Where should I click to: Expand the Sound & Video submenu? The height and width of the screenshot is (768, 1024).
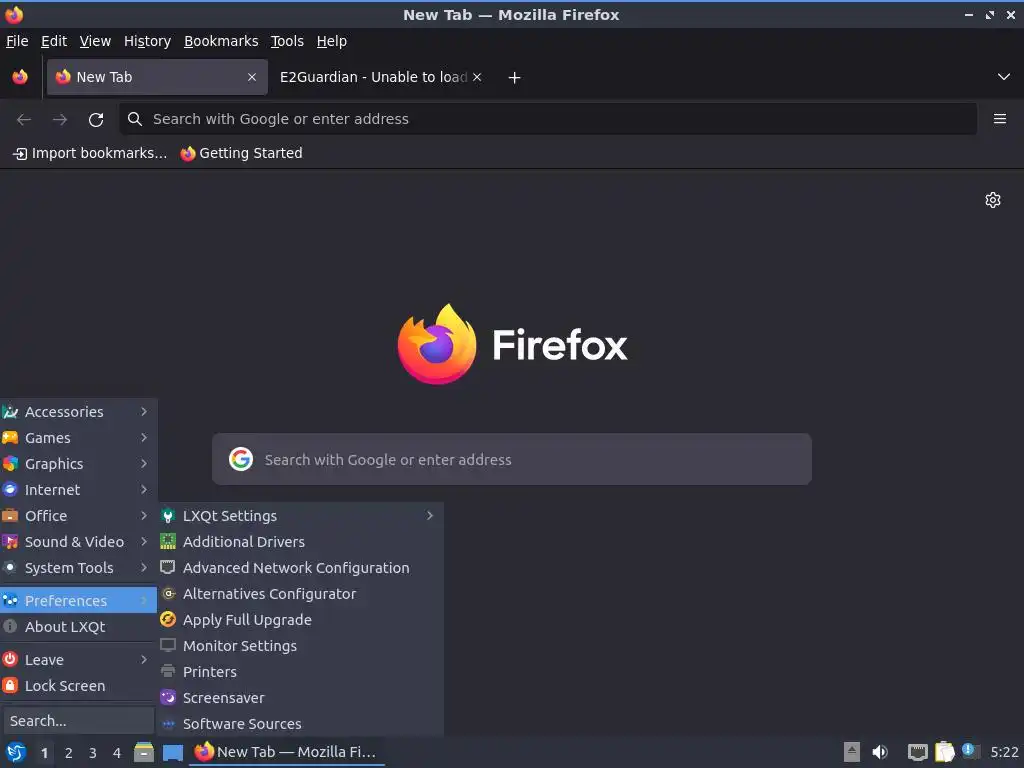78,541
